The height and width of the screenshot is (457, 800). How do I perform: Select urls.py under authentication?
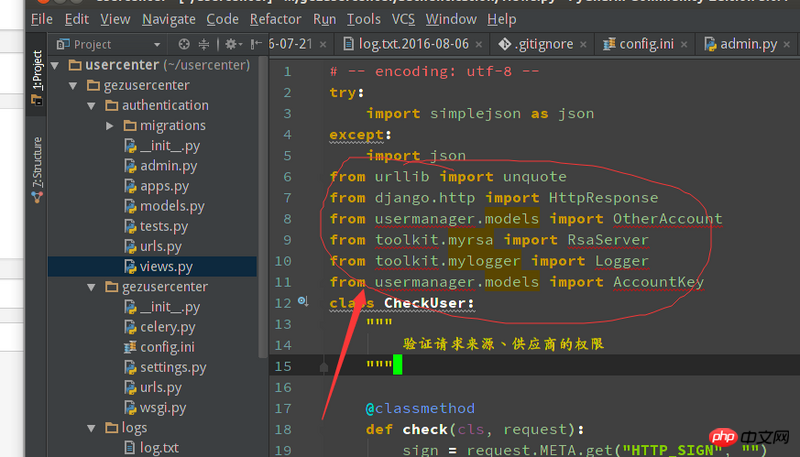161,246
